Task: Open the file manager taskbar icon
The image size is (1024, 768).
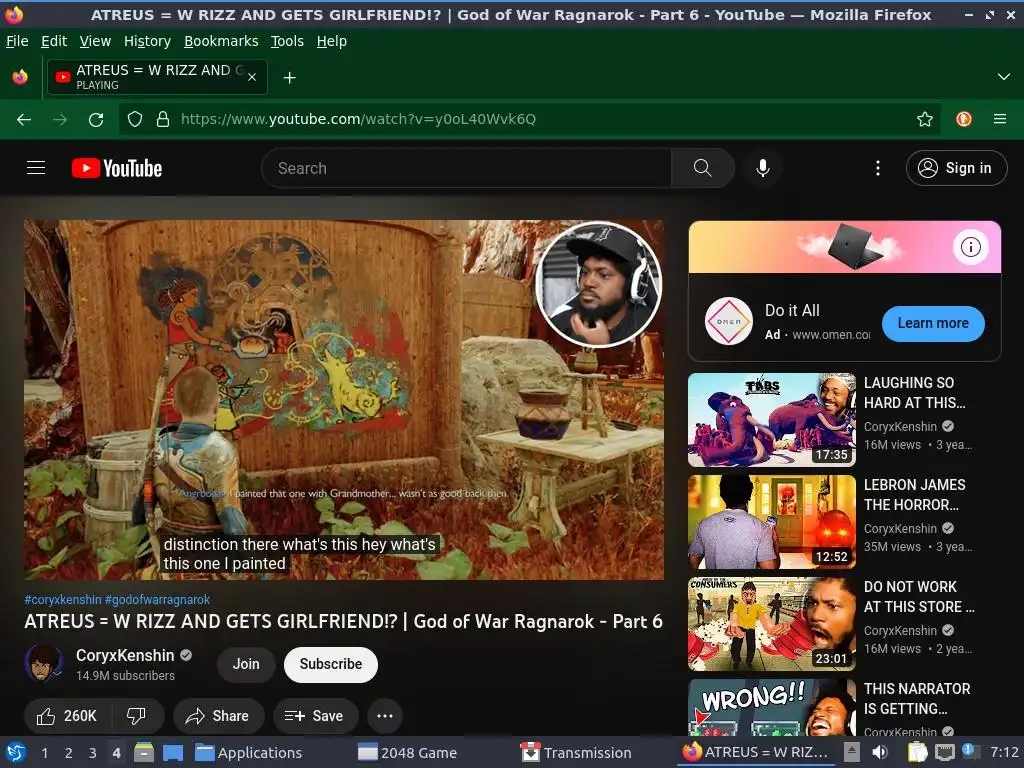Action: coord(144,752)
